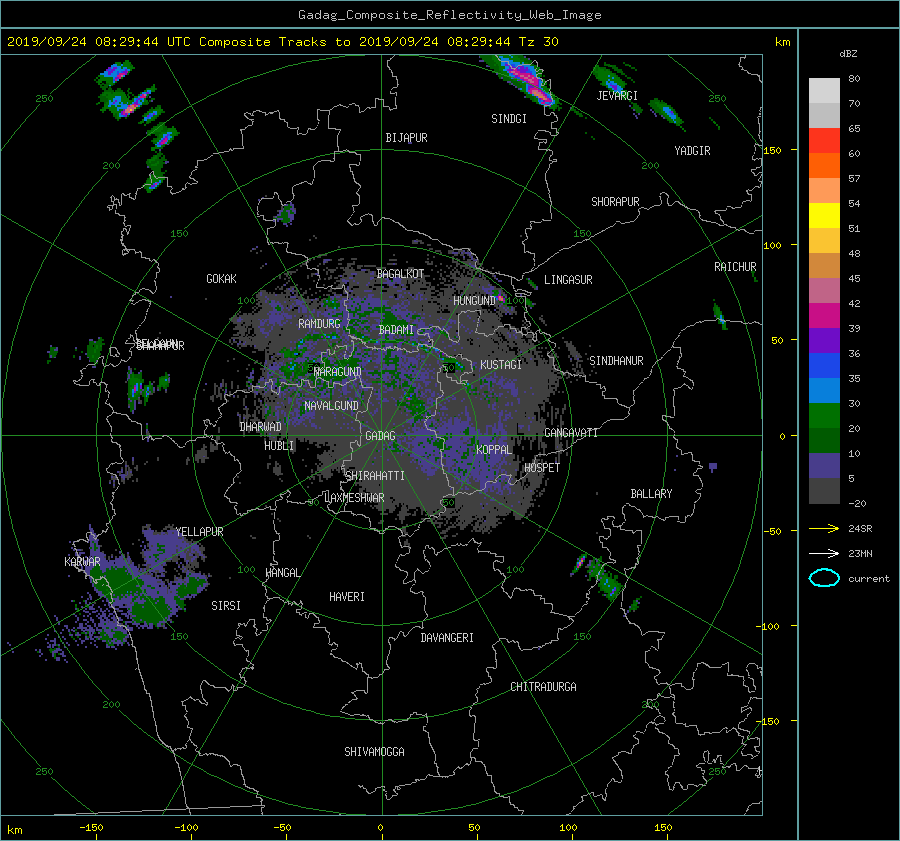
Task: Select the SINDHANUR label
Action: pyautogui.click(x=616, y=361)
